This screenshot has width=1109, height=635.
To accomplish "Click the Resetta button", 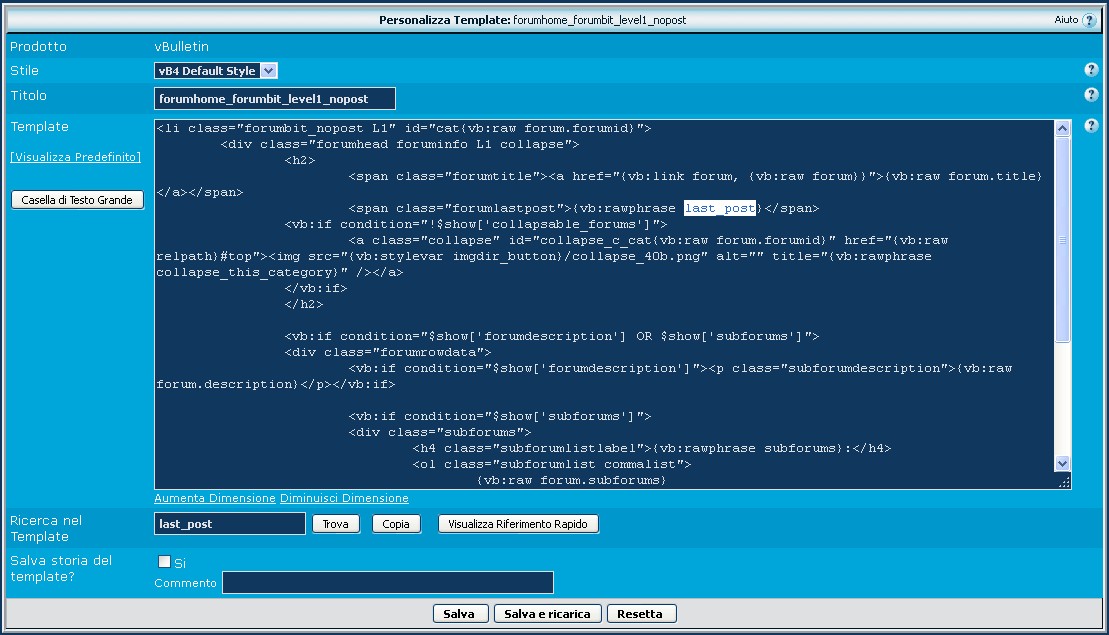I will point(640,614).
